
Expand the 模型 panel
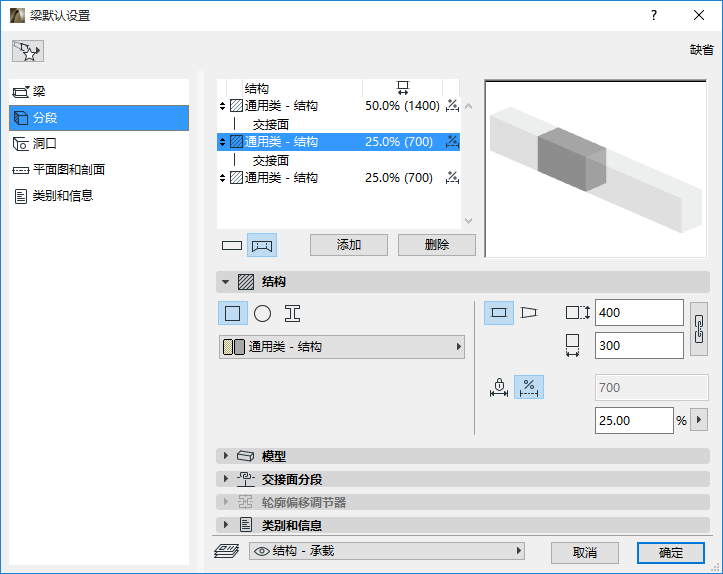(225, 456)
